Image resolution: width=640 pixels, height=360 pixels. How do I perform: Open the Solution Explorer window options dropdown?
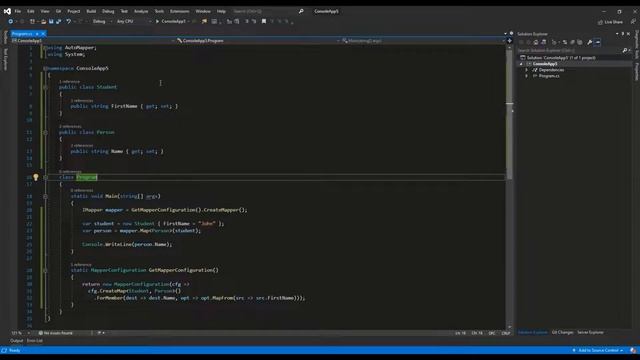click(617, 34)
